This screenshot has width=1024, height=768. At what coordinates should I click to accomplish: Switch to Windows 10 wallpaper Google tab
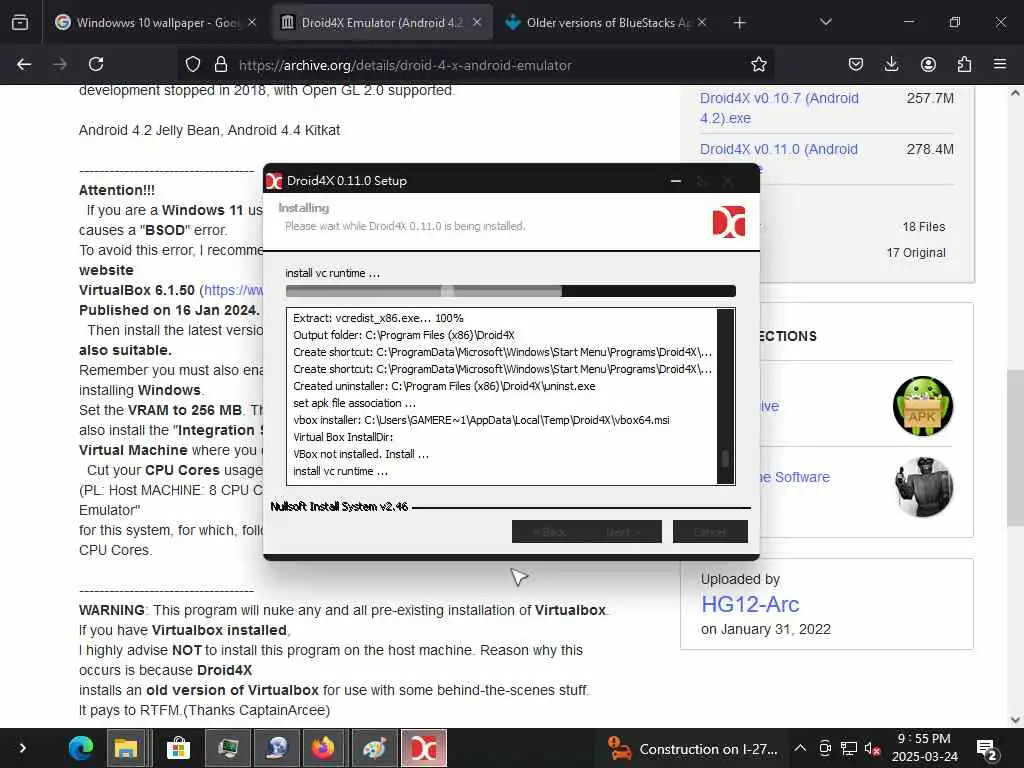(x=155, y=23)
